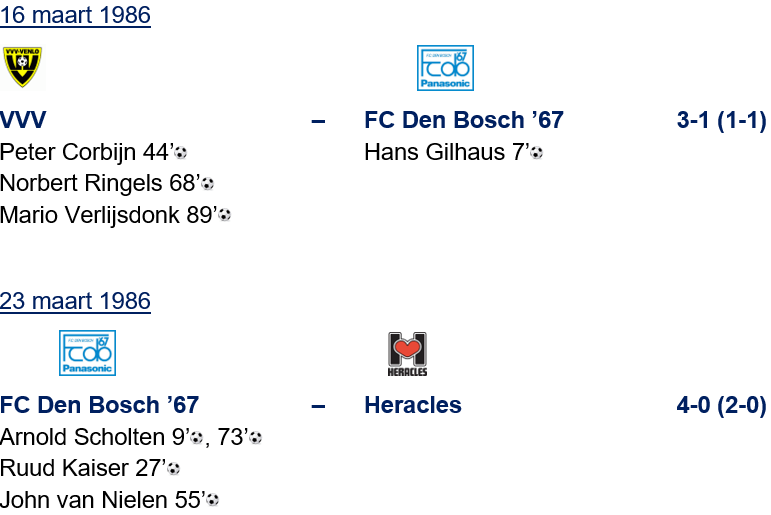Click the ball icon after Kaiser 27'

click(174, 469)
